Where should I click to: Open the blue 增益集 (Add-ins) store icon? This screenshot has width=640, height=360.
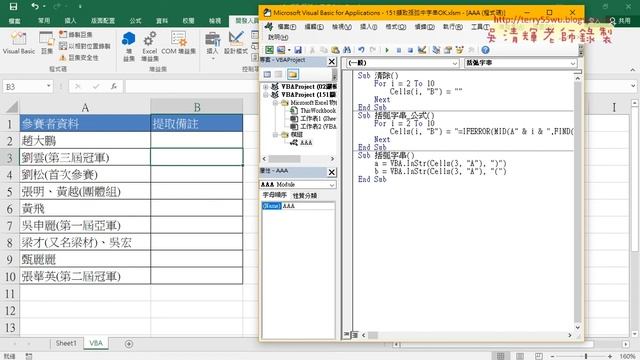129,46
